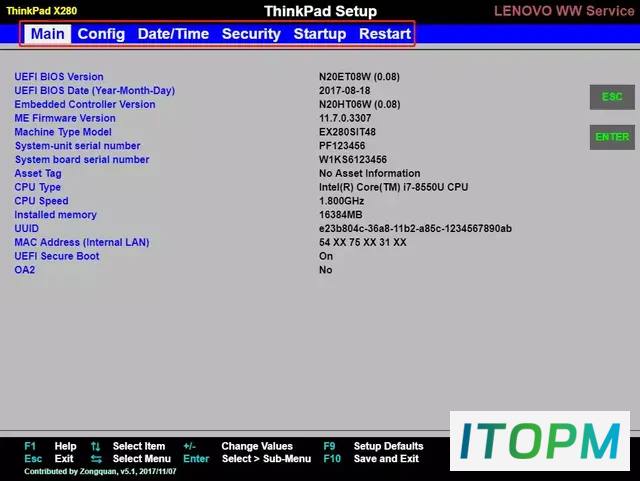Viewport: 640px width, 481px height.
Task: Click the +/- Change Values hint
Action: 238,446
